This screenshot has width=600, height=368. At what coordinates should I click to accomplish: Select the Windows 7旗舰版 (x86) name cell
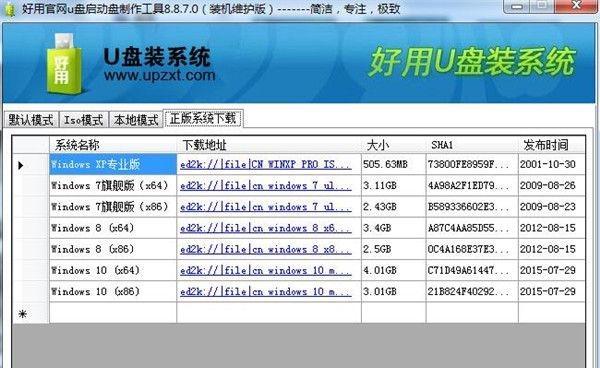(x=113, y=207)
